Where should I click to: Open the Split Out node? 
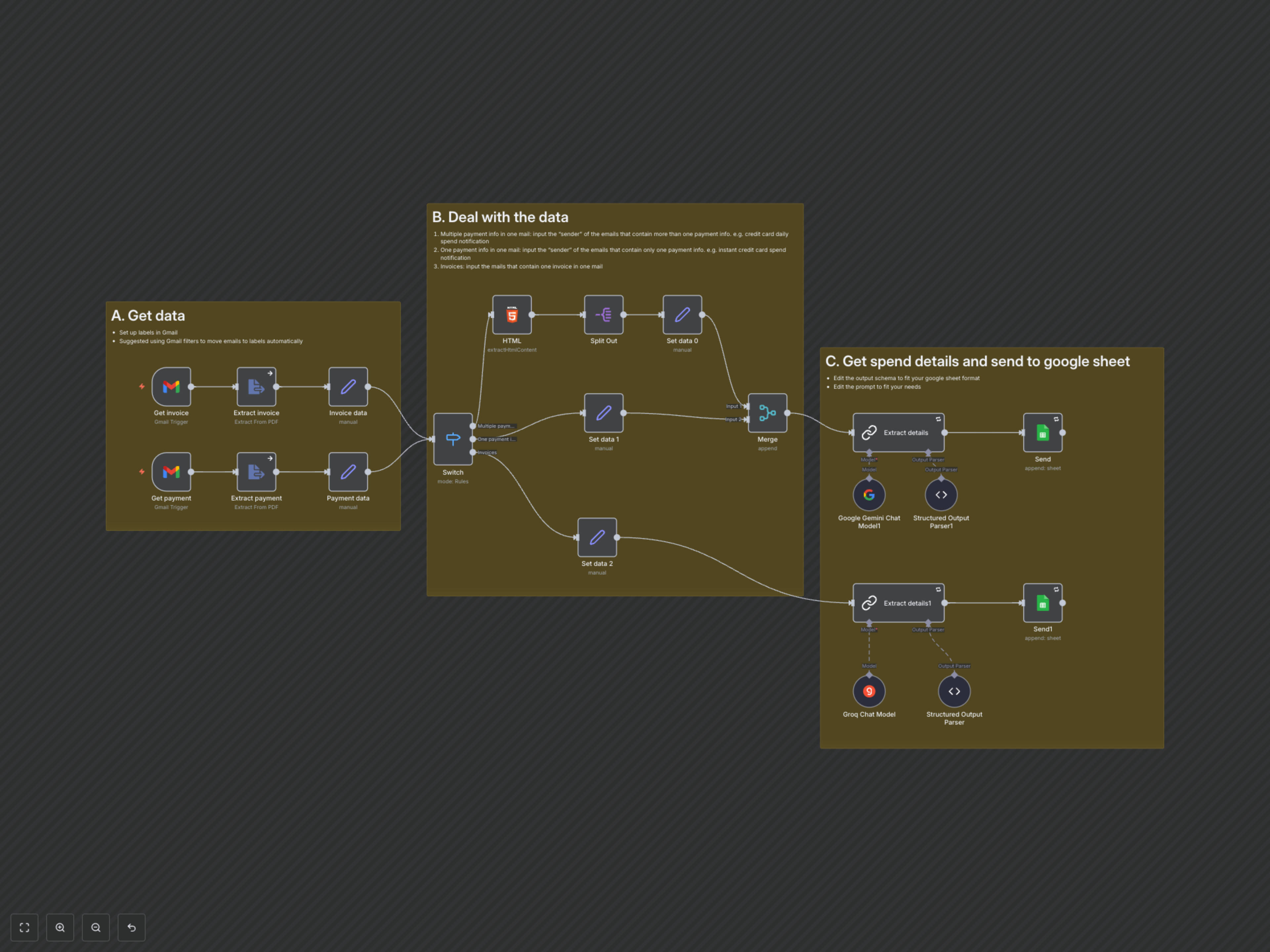coord(604,314)
